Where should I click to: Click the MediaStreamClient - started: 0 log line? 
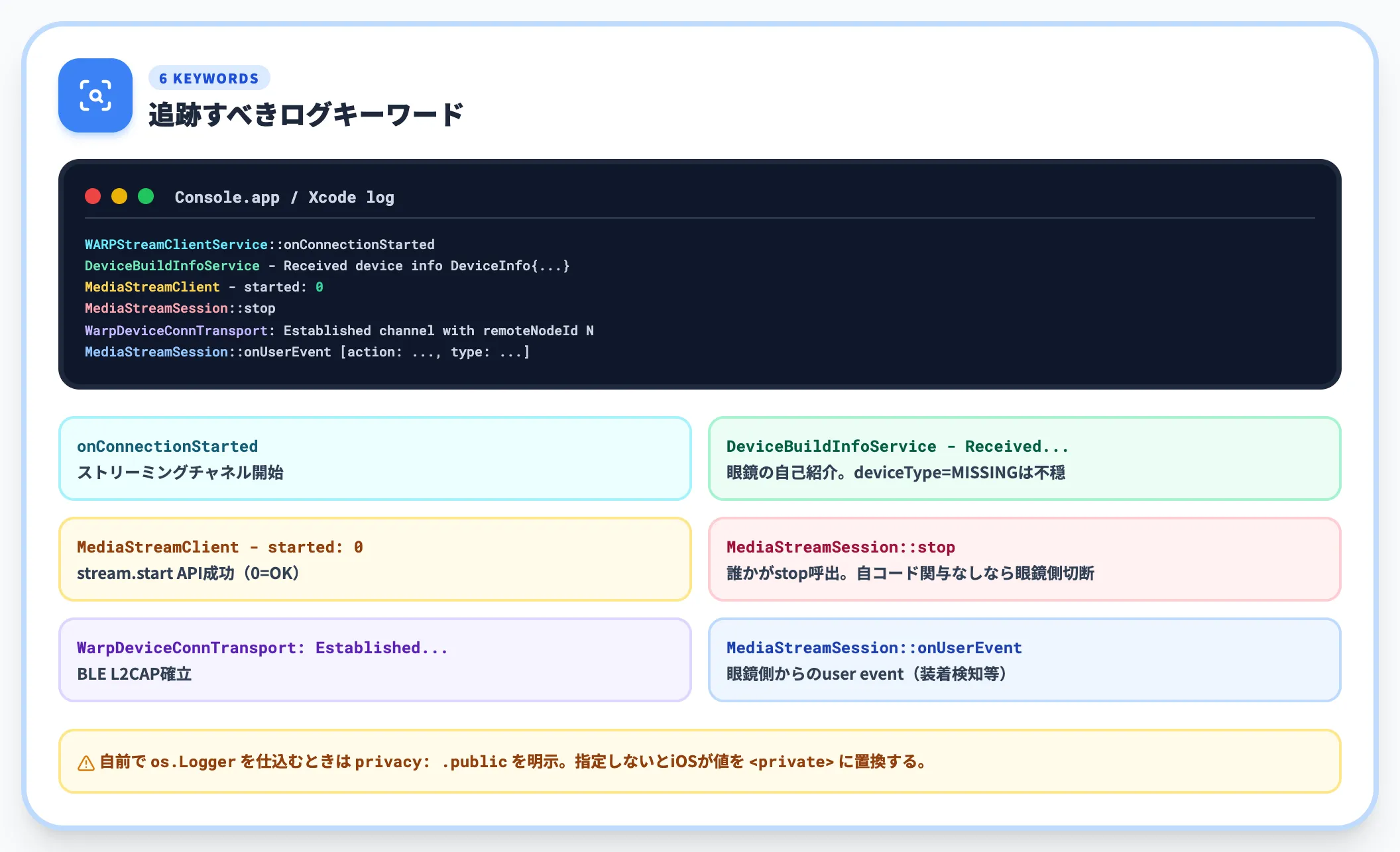(x=204, y=287)
